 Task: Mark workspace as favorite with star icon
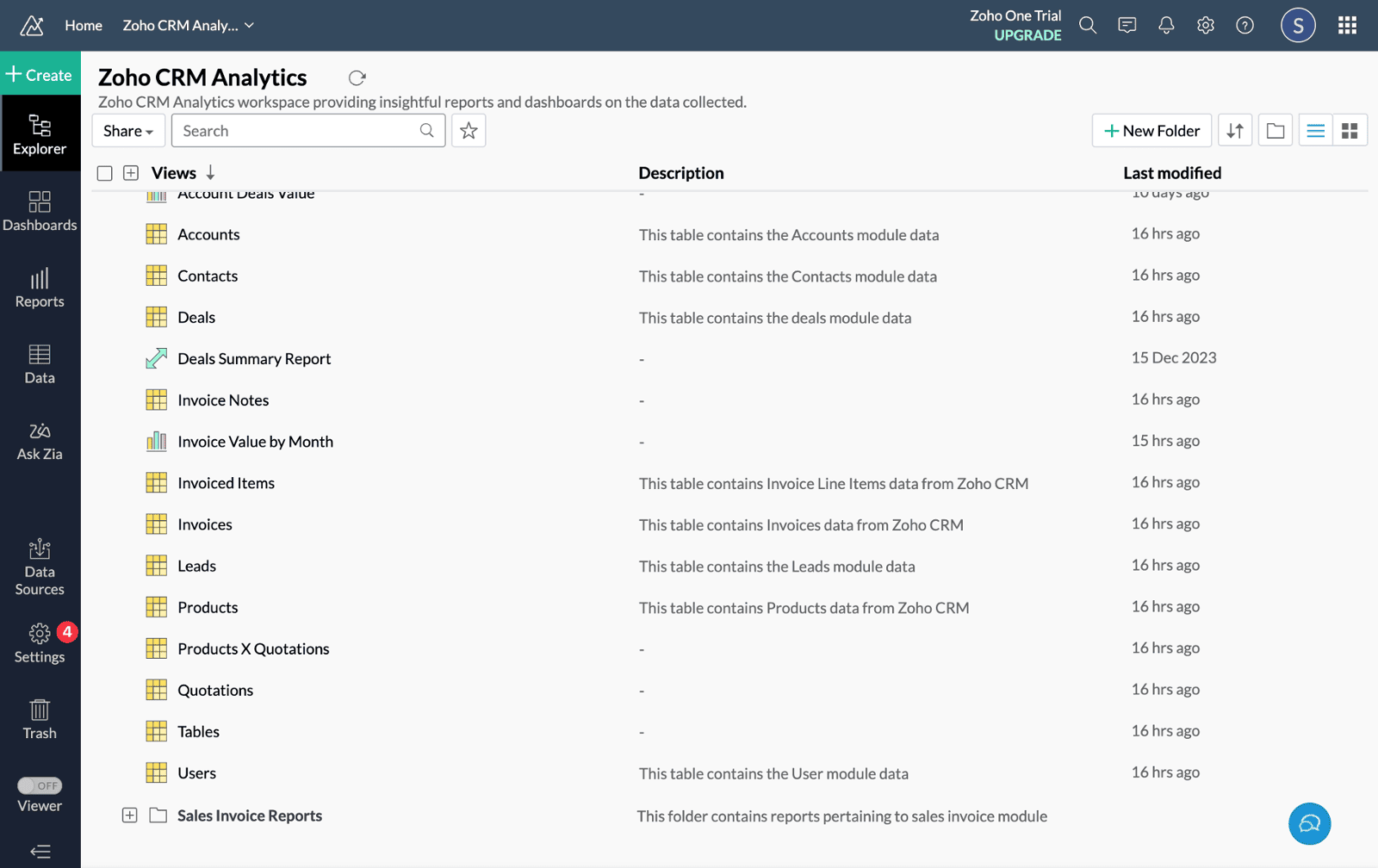469,131
